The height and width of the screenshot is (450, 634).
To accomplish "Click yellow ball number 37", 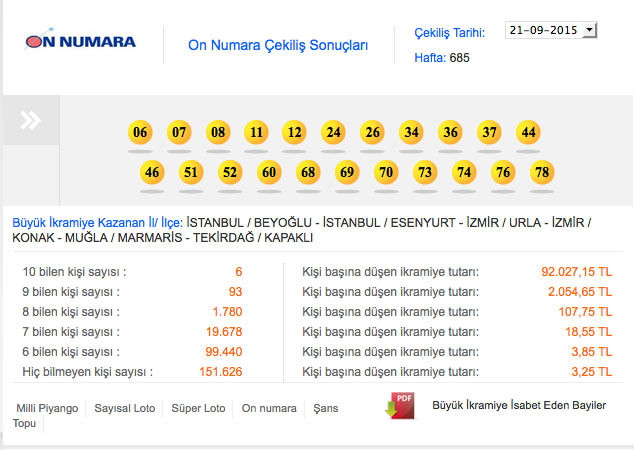I will tap(489, 132).
